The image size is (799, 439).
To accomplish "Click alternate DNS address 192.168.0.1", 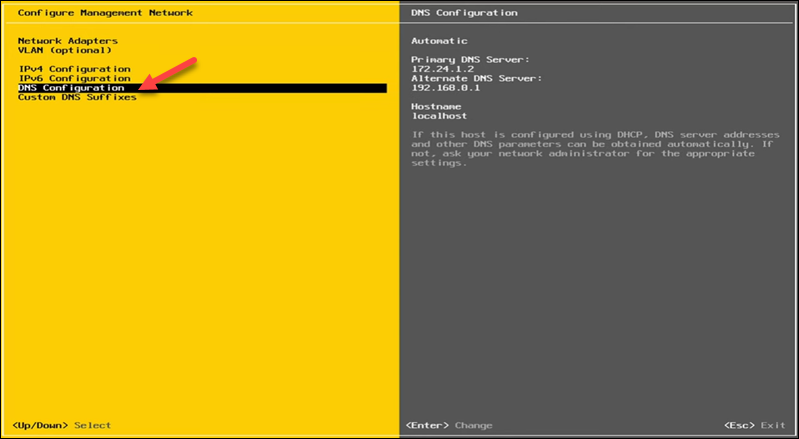I will 446,87.
